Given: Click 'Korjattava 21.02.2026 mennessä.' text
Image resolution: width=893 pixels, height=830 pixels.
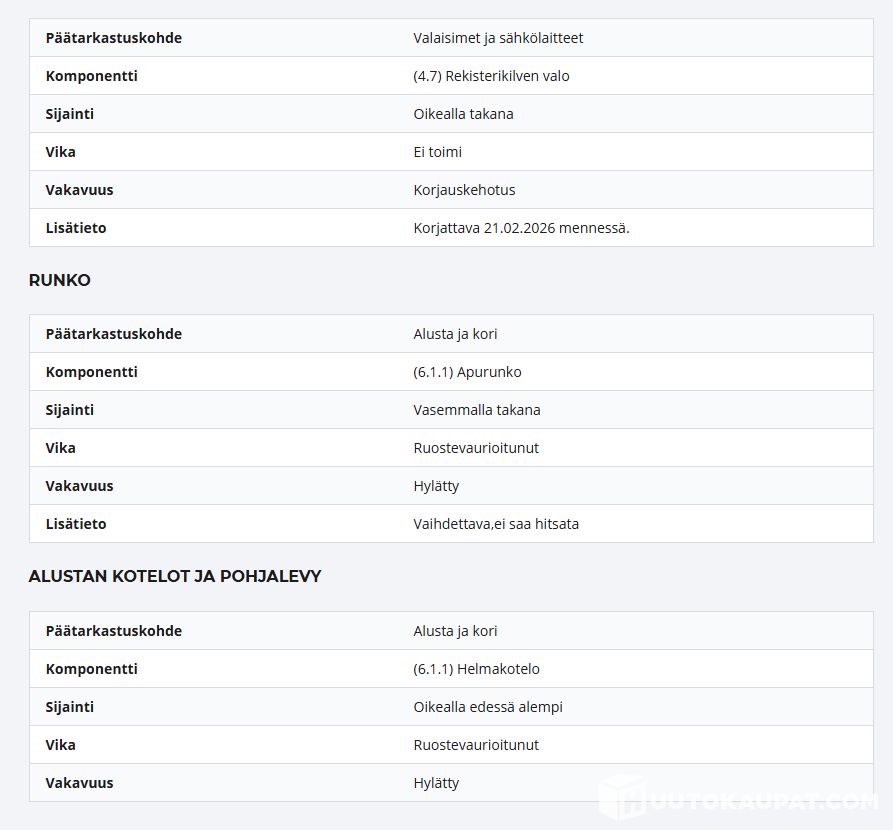Looking at the screenshot, I should click(x=521, y=228).
